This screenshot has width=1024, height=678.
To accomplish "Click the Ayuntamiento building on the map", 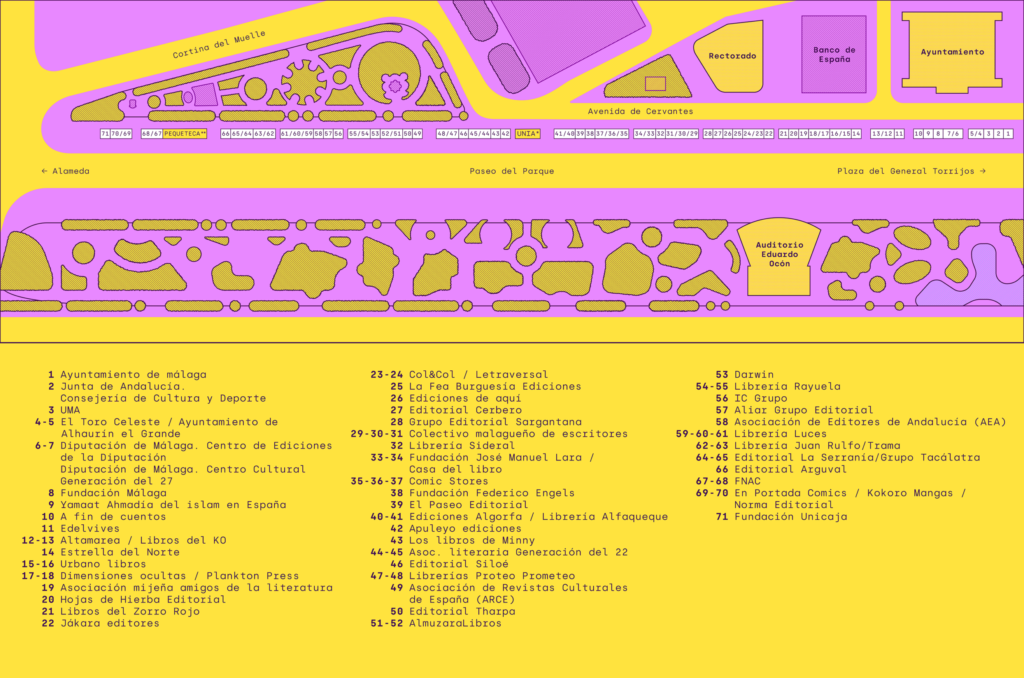I will (x=952, y=52).
